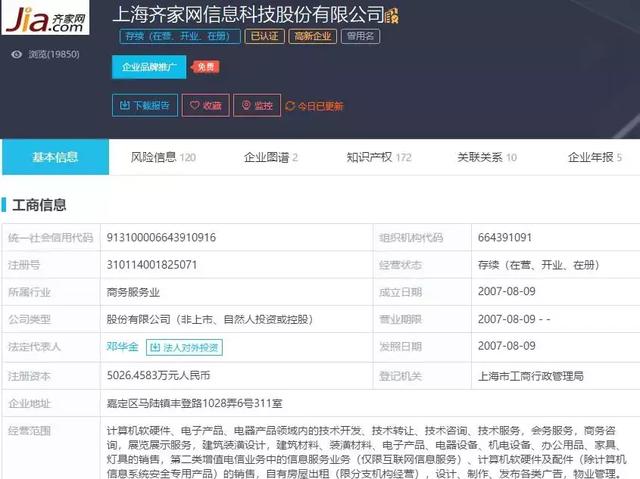This screenshot has width=640, height=479.
Task: Click the organization code 664391091
Action: (505, 237)
